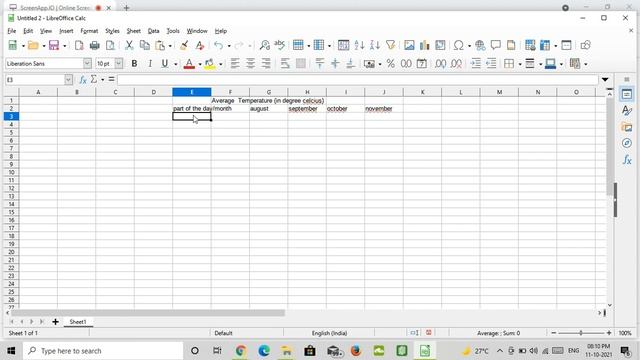Open the Tools menu

click(173, 31)
